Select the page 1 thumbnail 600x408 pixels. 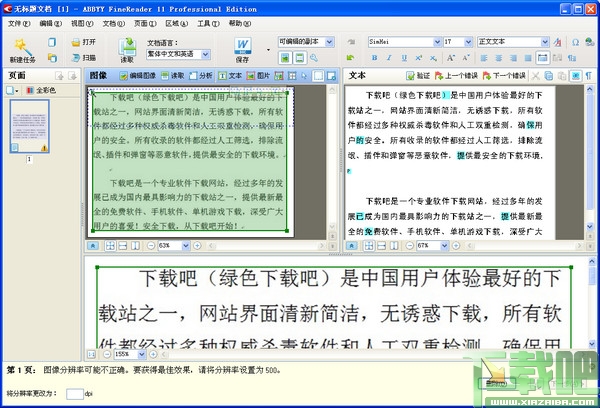pos(29,126)
